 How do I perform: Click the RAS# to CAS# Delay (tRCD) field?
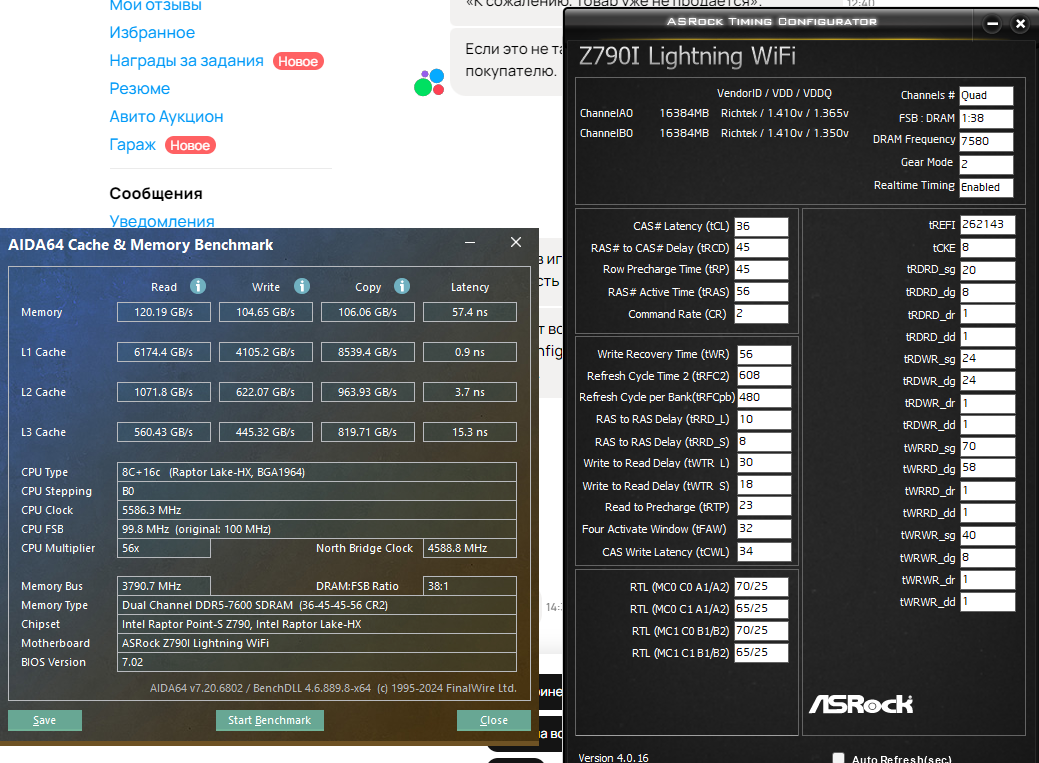click(x=761, y=248)
